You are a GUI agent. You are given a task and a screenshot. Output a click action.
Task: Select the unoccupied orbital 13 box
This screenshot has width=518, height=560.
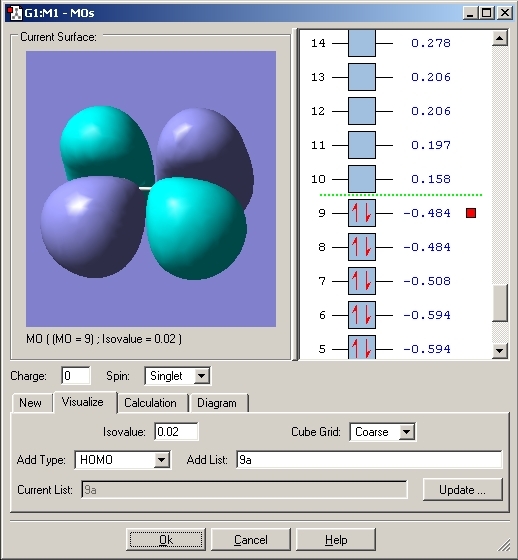(x=362, y=77)
